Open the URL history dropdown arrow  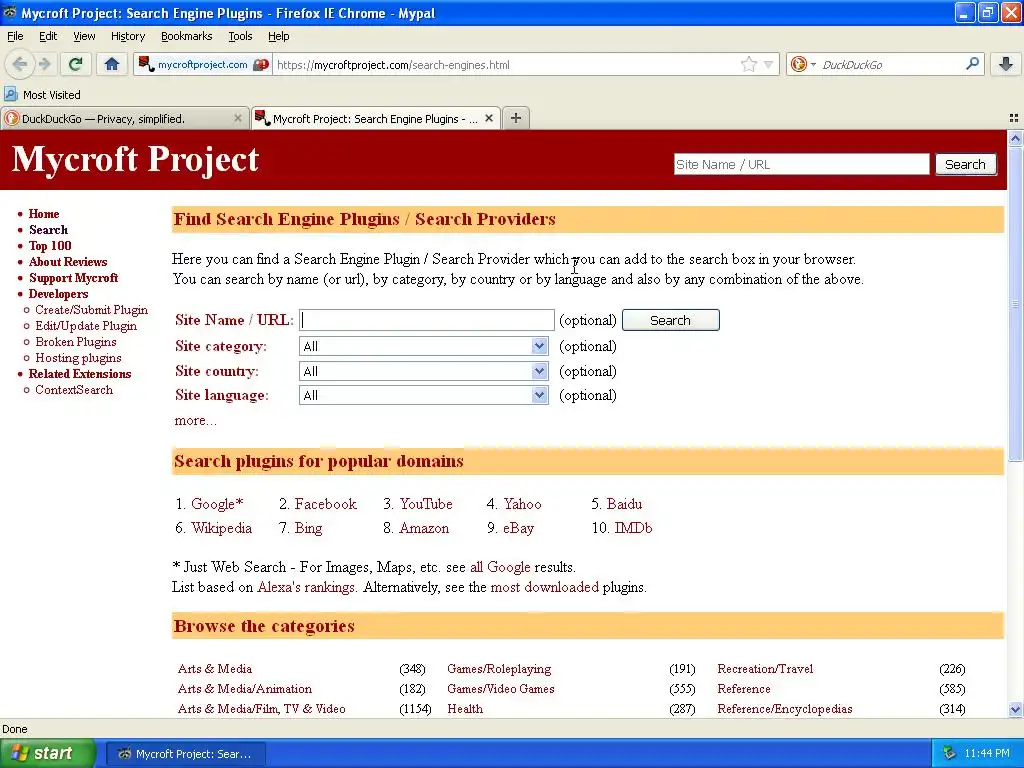769,65
